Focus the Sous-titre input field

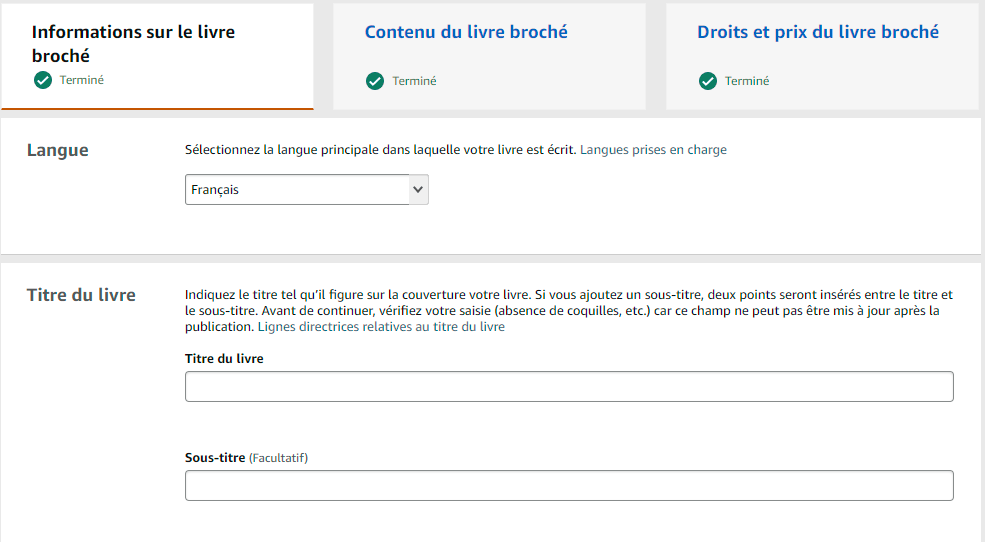click(569, 485)
